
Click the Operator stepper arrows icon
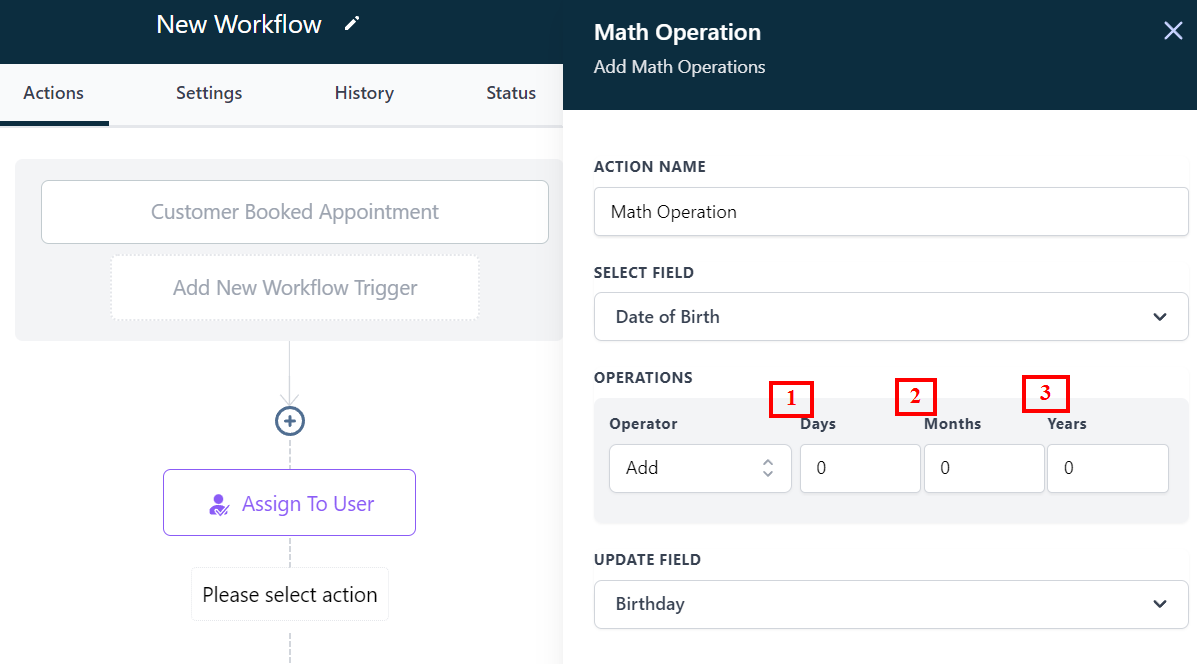768,468
